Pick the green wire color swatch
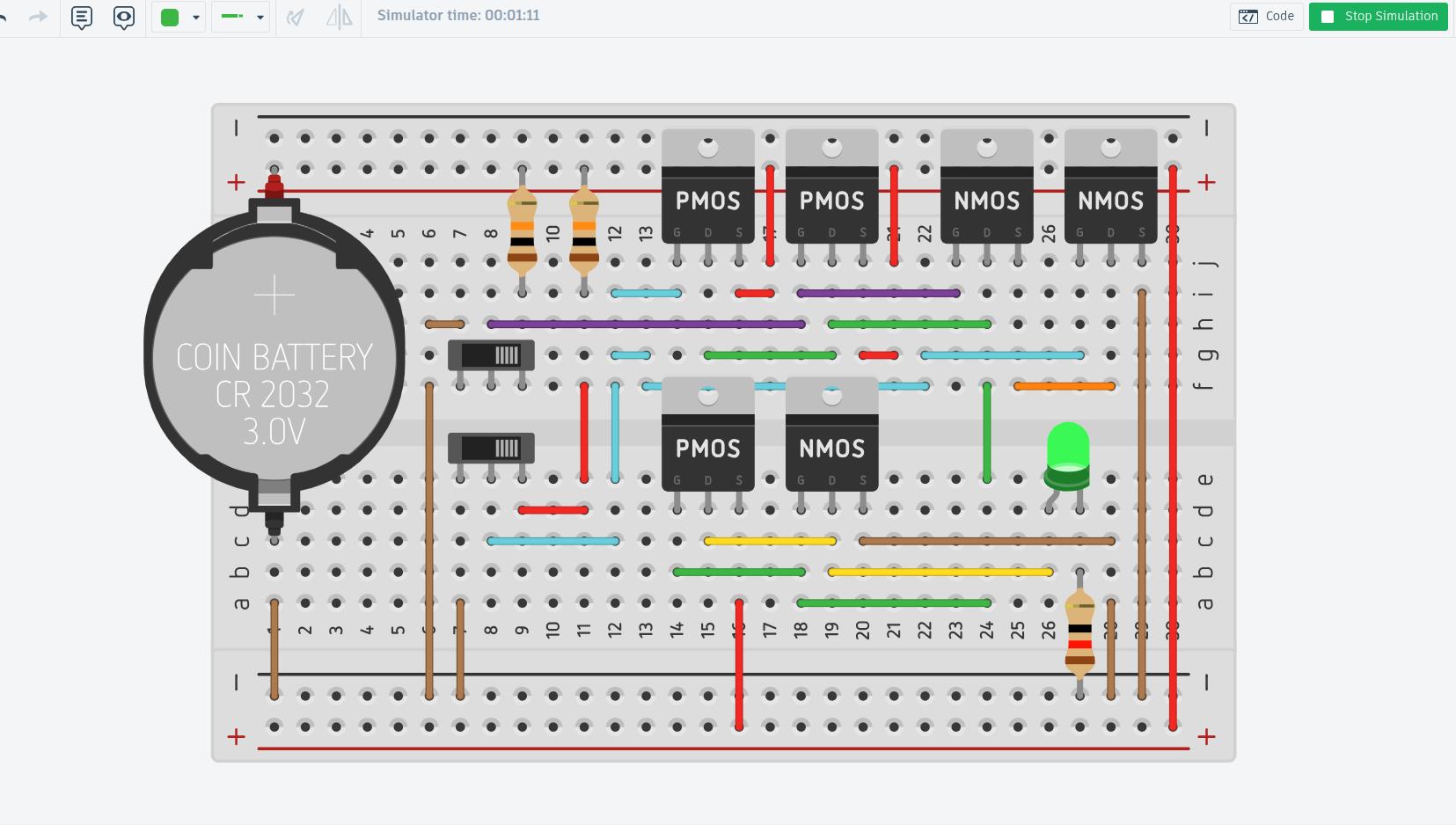The image size is (1456, 825). pyautogui.click(x=170, y=17)
